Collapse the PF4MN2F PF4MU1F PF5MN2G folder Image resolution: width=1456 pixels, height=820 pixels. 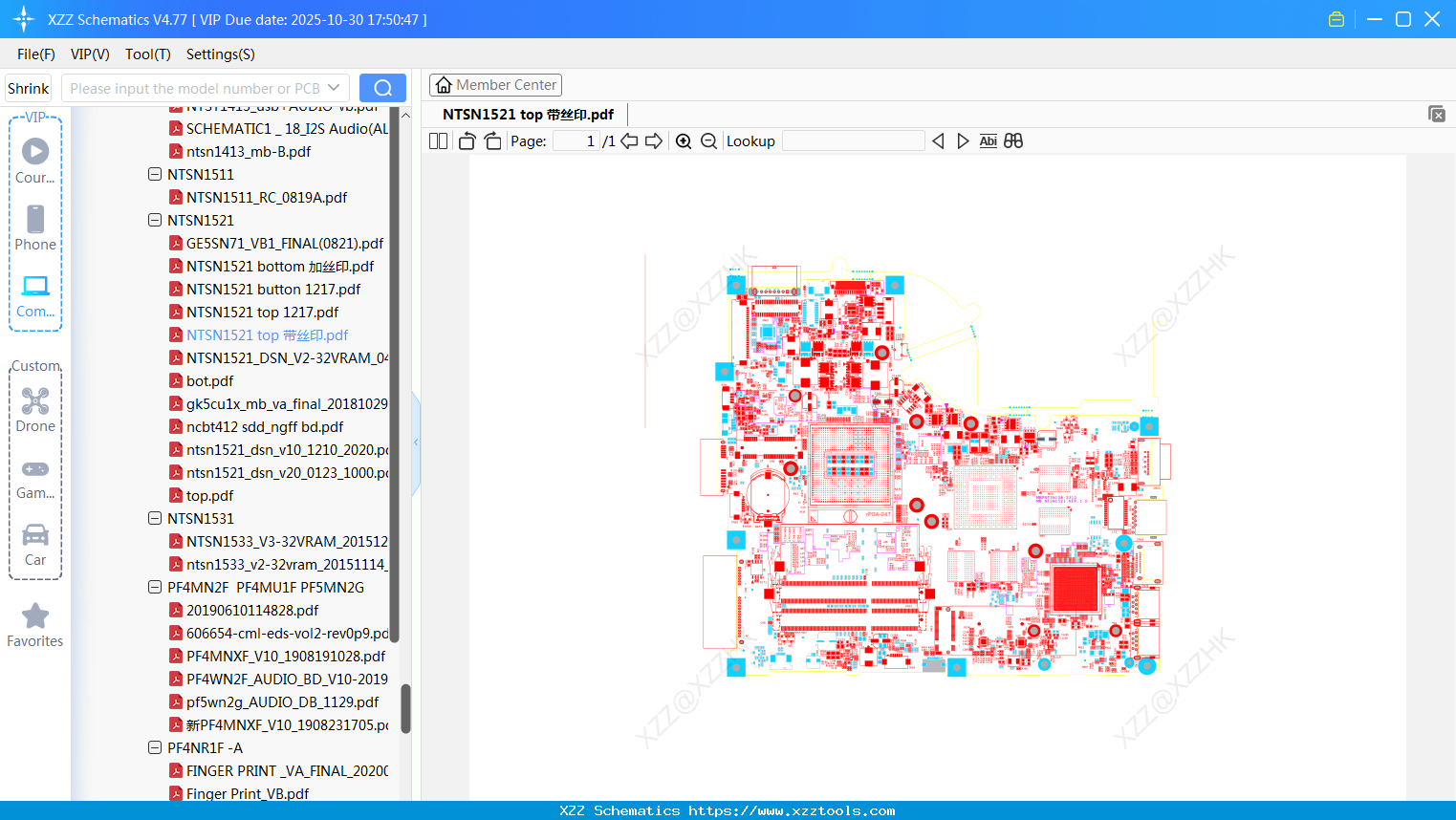(155, 588)
